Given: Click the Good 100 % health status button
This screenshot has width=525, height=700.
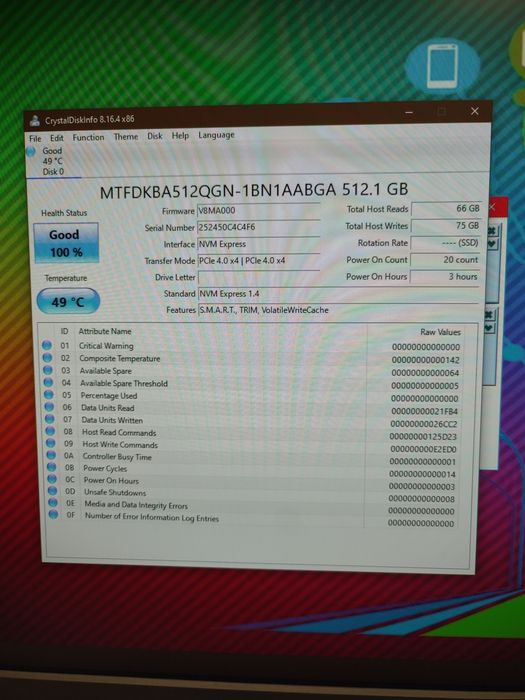Looking at the screenshot, I should tap(66, 243).
